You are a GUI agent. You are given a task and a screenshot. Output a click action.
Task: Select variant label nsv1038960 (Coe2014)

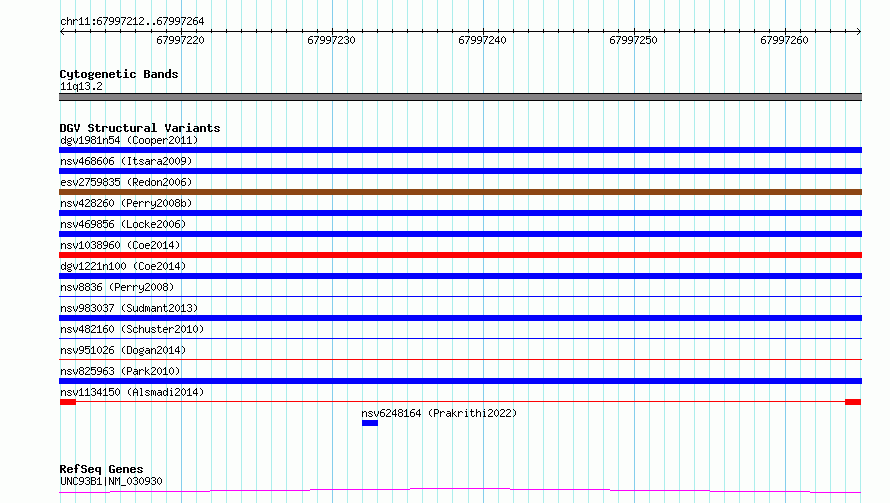pyautogui.click(x=120, y=245)
